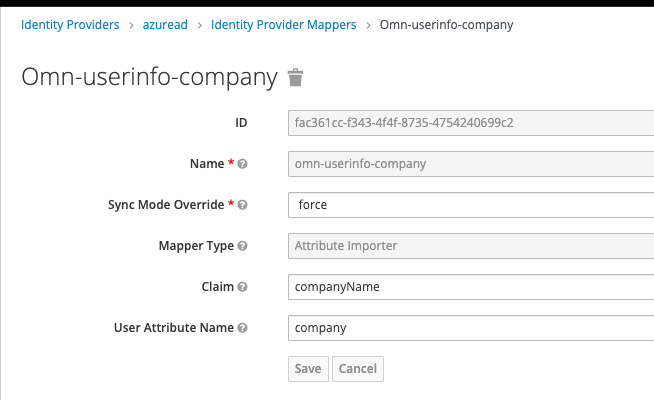
Task: Click the disabled Name field
Action: (471, 164)
